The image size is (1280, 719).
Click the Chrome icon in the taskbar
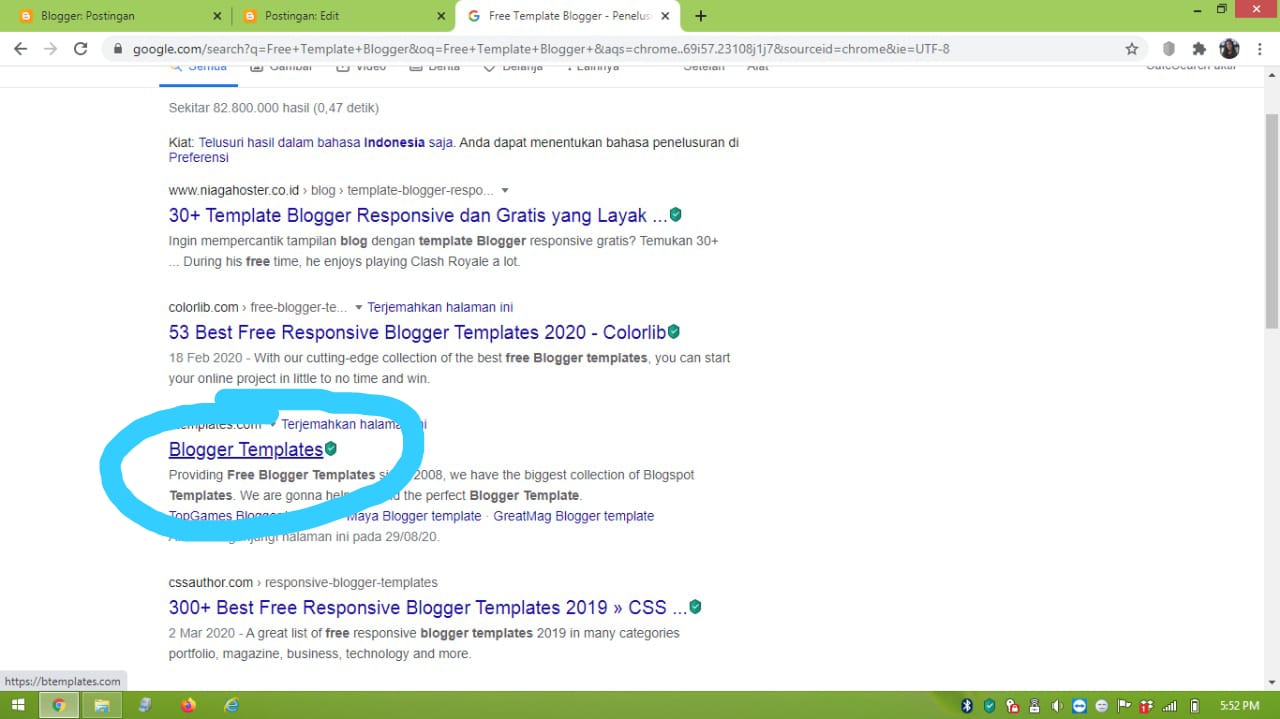pyautogui.click(x=59, y=705)
